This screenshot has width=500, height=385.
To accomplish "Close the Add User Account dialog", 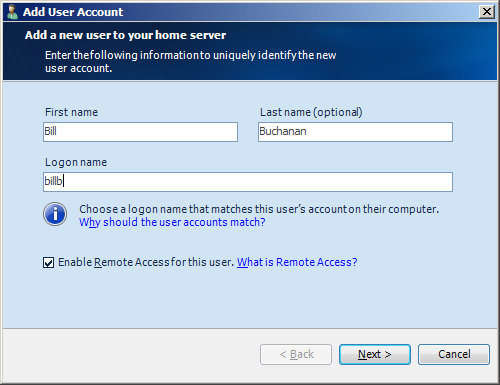I will pyautogui.click(x=487, y=12).
